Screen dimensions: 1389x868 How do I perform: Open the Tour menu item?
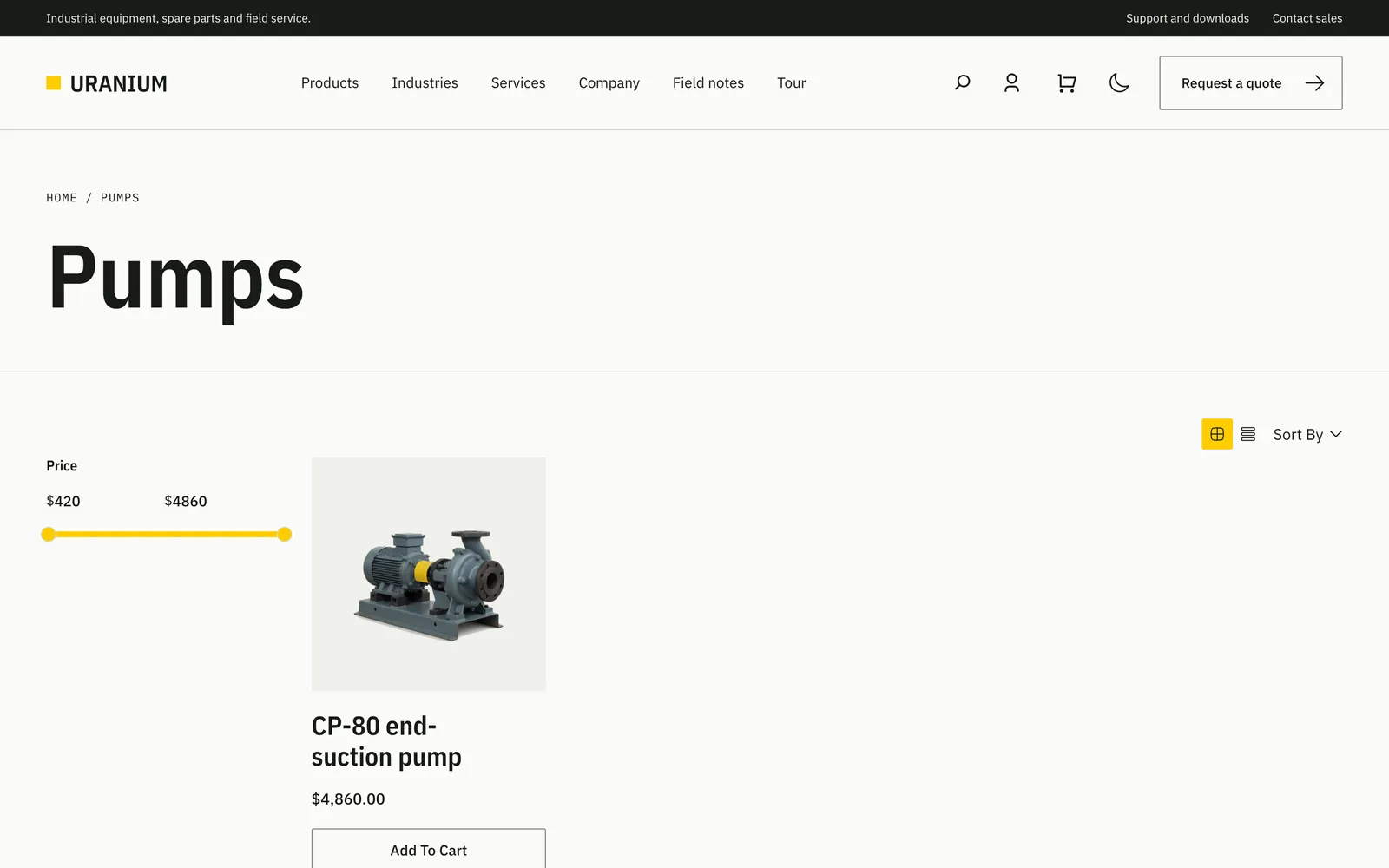pos(792,82)
